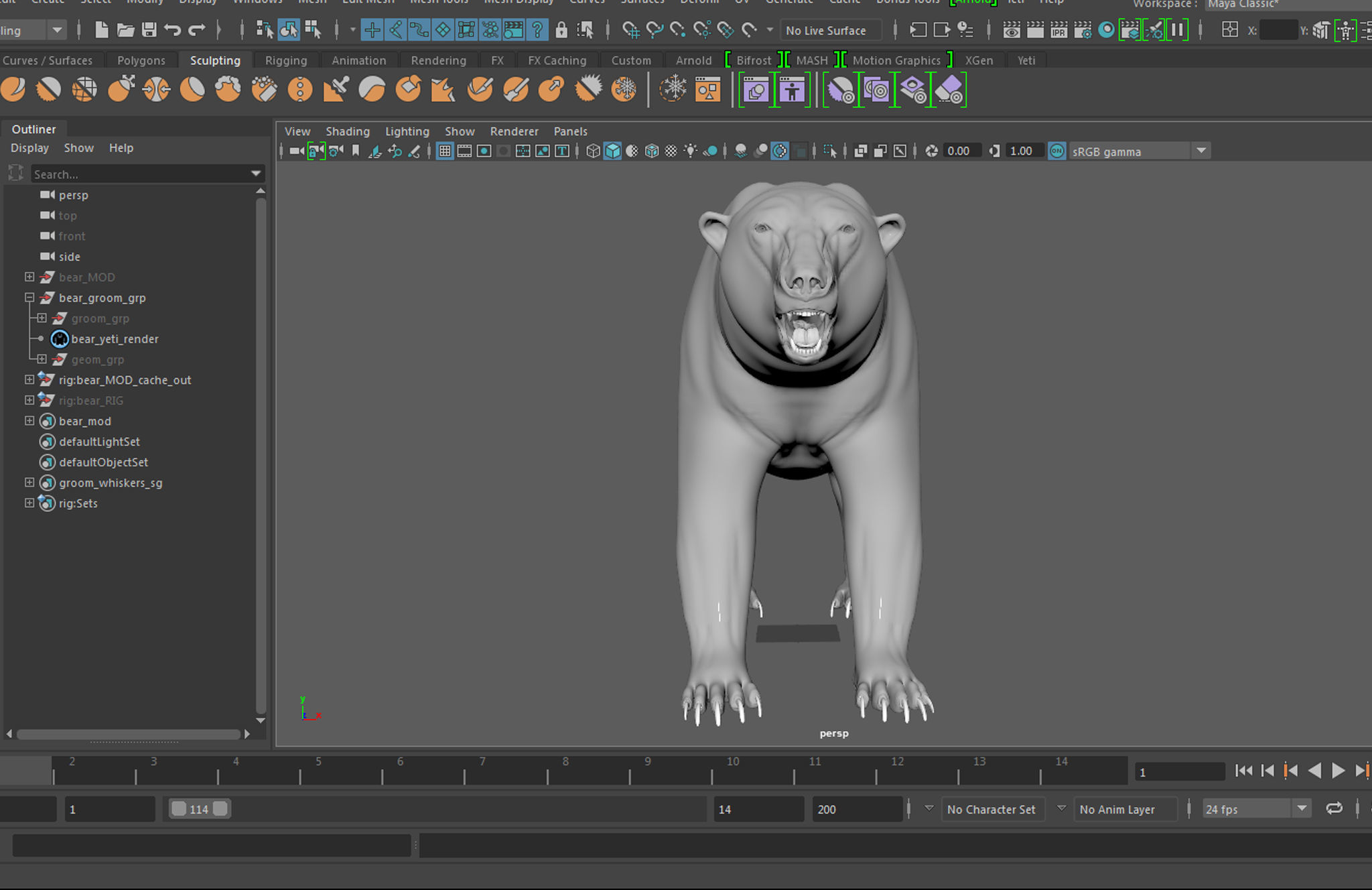Click the Convert to Frozen snowflake icon

[x=673, y=88]
